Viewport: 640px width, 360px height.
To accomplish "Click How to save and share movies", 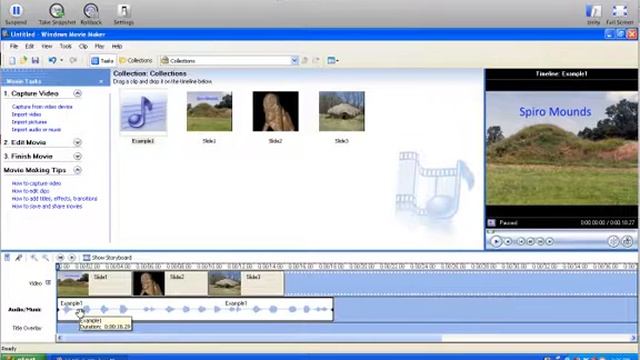I will click(x=47, y=207).
